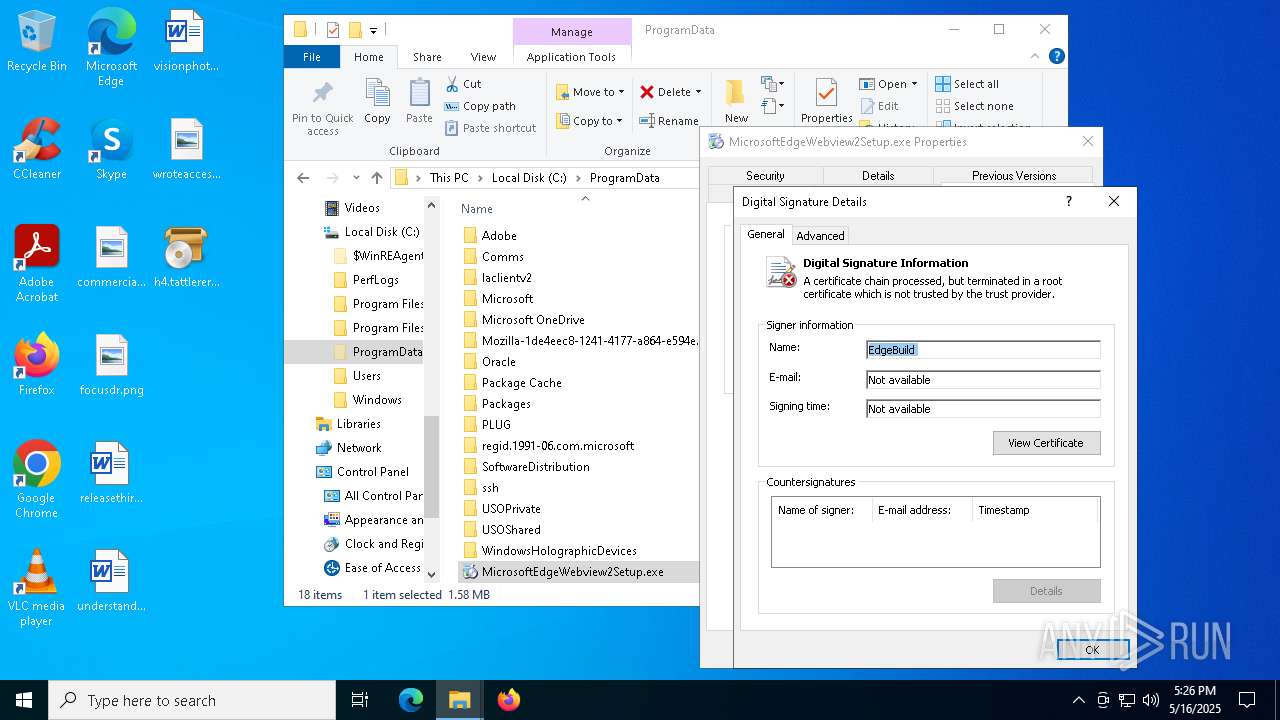The width and height of the screenshot is (1280, 720).
Task: Launch Google Chrome desktop shortcut
Action: coord(37,479)
